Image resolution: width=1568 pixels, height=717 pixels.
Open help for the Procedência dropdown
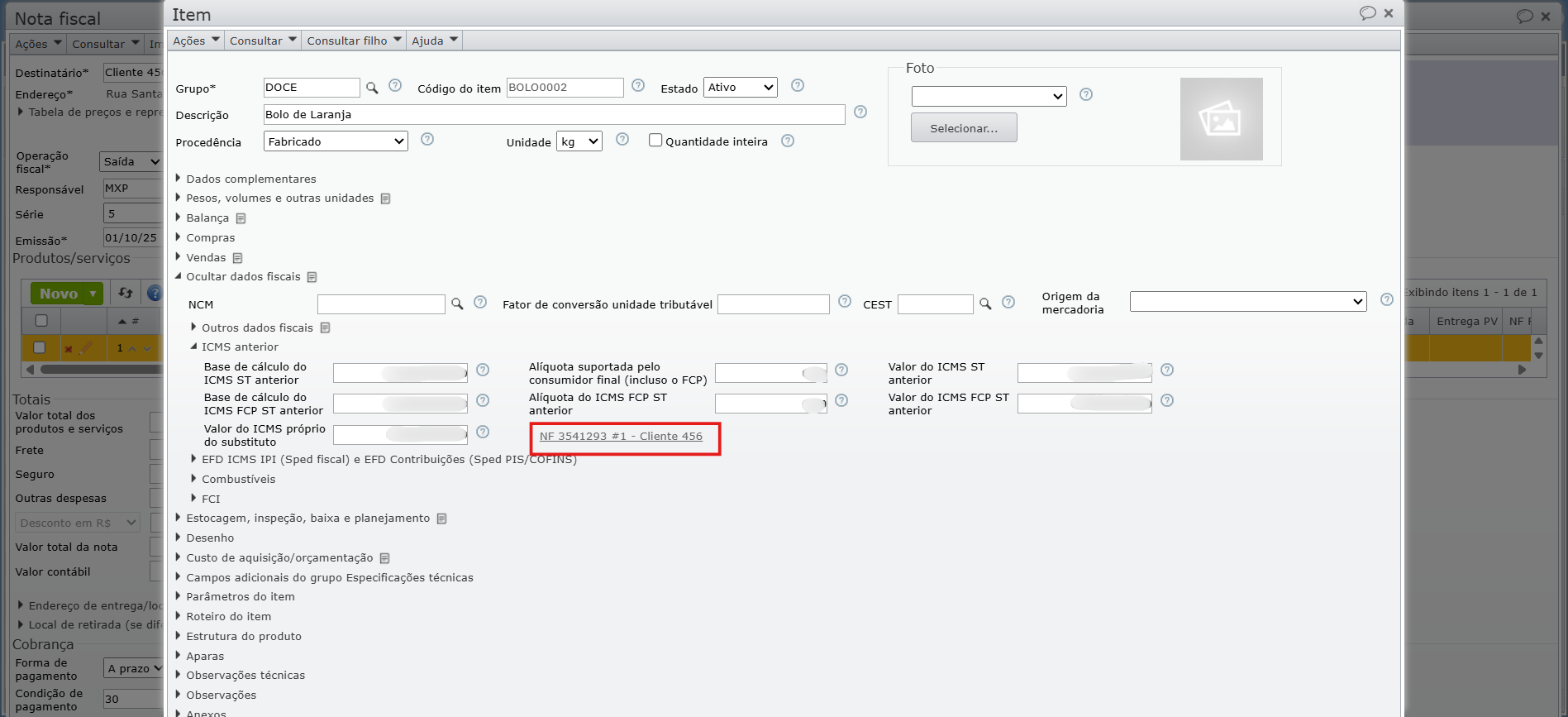[x=427, y=139]
